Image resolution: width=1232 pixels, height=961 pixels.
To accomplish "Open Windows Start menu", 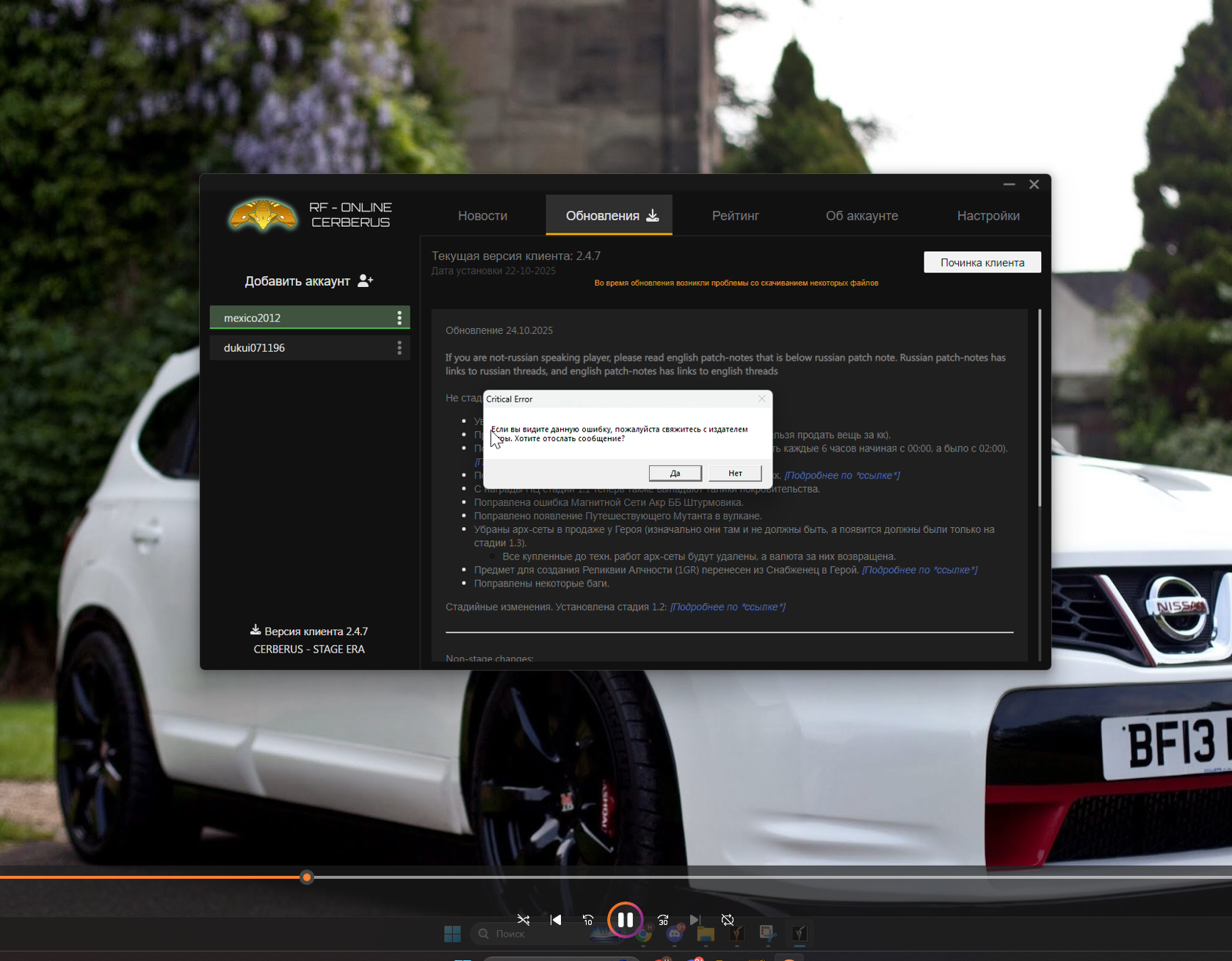I will point(452,934).
